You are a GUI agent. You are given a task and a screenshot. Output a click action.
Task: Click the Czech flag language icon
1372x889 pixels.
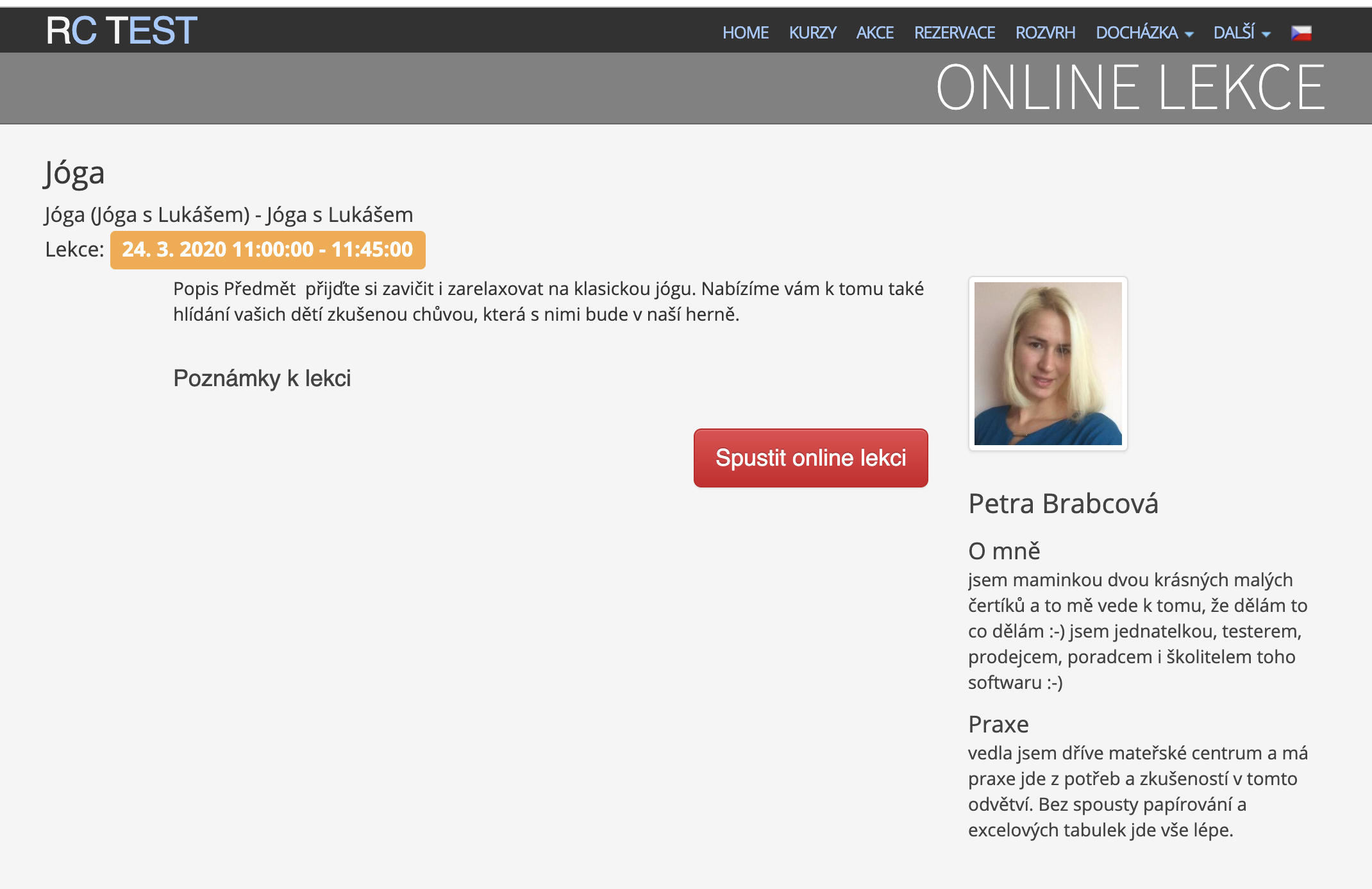point(1301,33)
